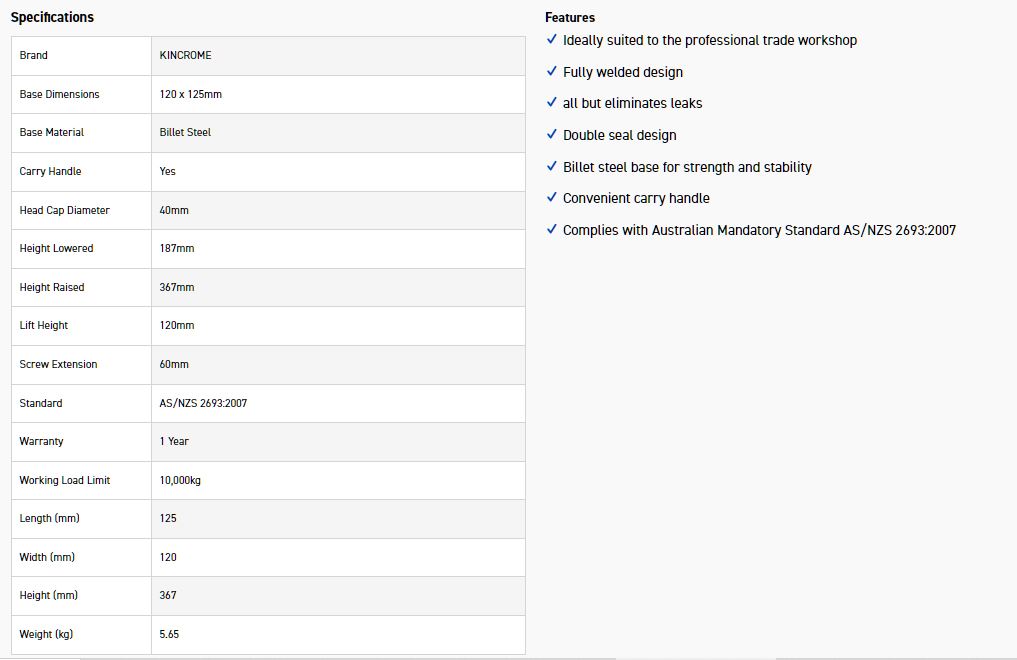Screen dimensions: 1017x660
Task: Click the checkmark next to 'Fully welded design'
Action: click(x=552, y=72)
